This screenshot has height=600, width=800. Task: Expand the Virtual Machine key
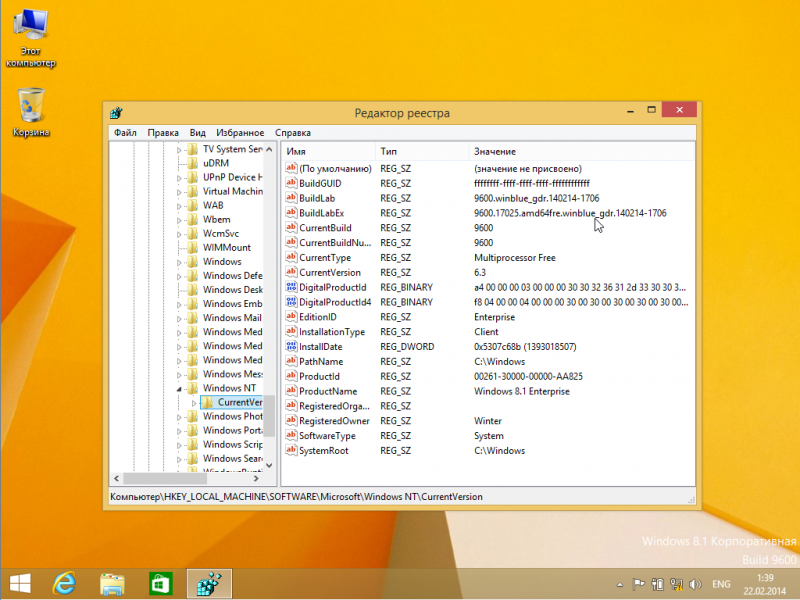[x=179, y=192]
